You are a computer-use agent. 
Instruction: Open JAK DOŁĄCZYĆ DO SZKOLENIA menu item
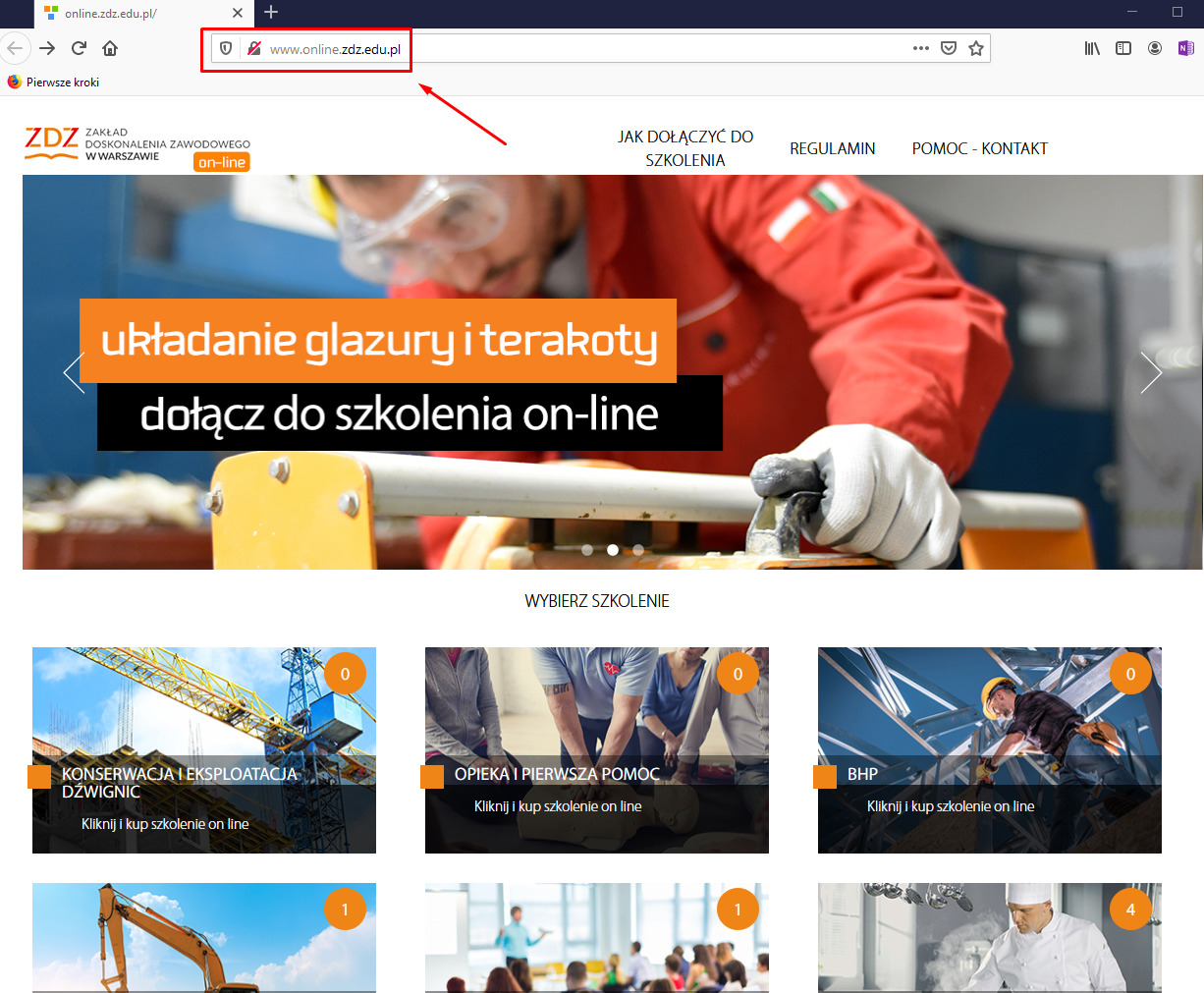[x=685, y=148]
